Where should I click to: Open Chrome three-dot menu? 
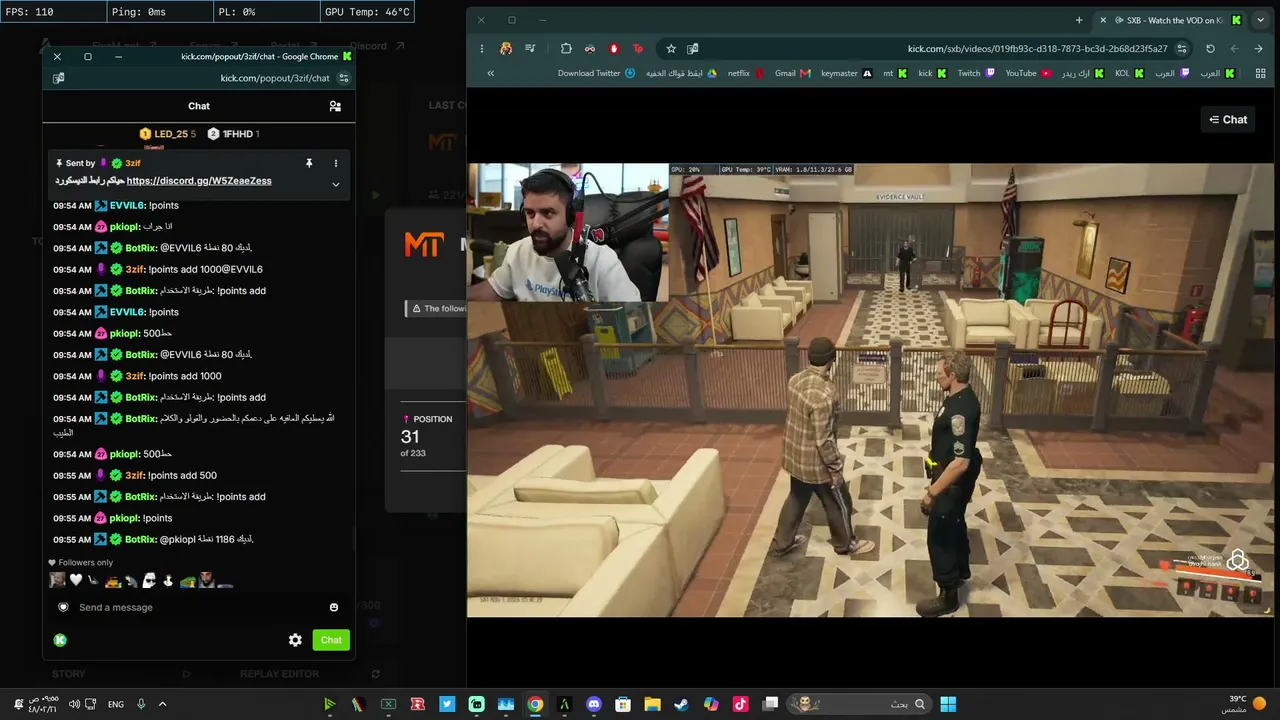482,48
